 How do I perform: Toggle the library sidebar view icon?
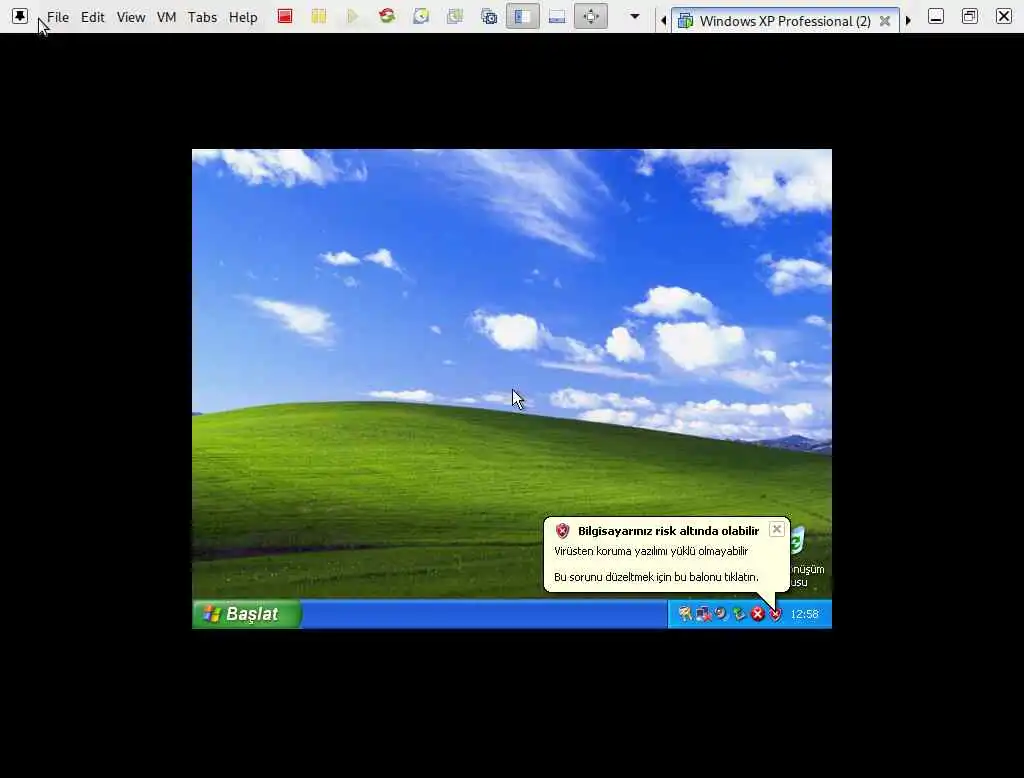(523, 16)
